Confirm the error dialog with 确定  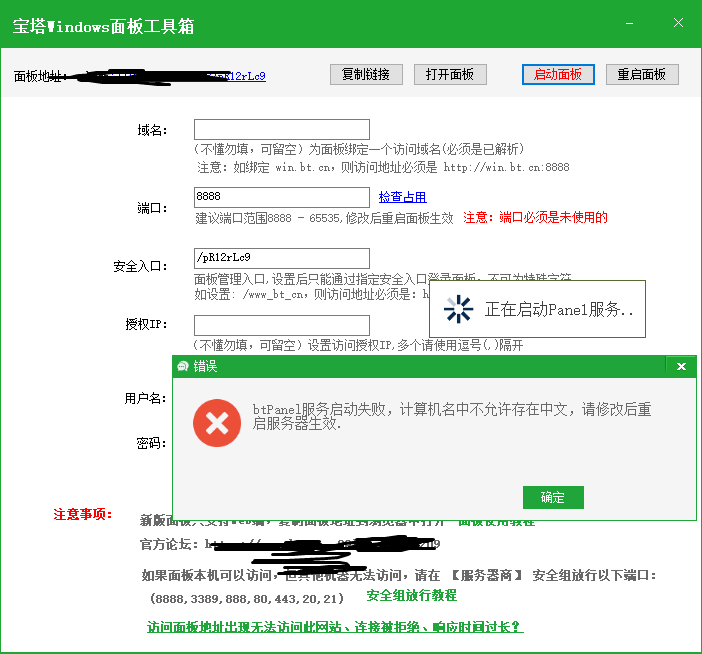coord(553,497)
